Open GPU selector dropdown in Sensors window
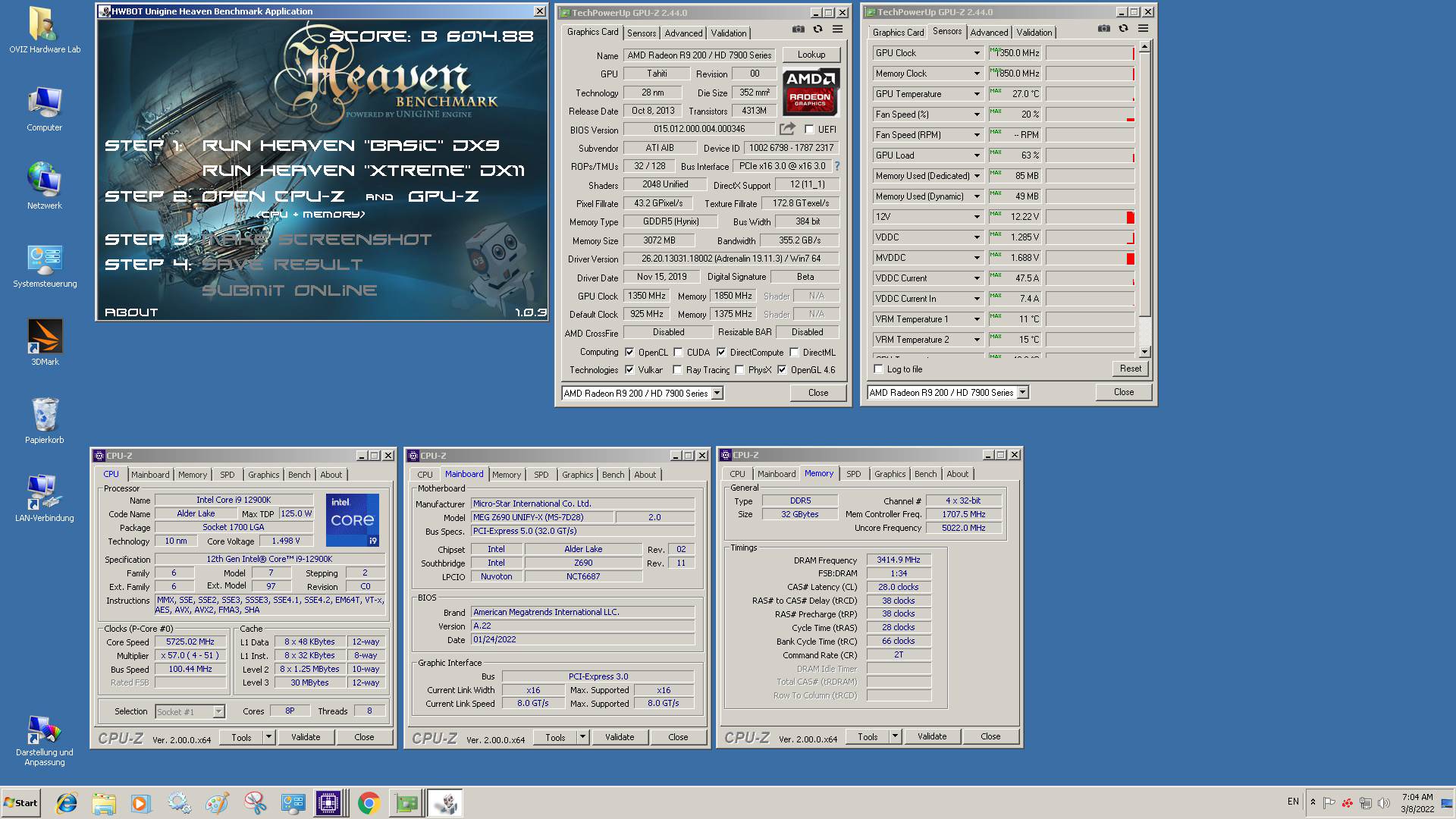This screenshot has width=1456, height=819. [x=1022, y=392]
